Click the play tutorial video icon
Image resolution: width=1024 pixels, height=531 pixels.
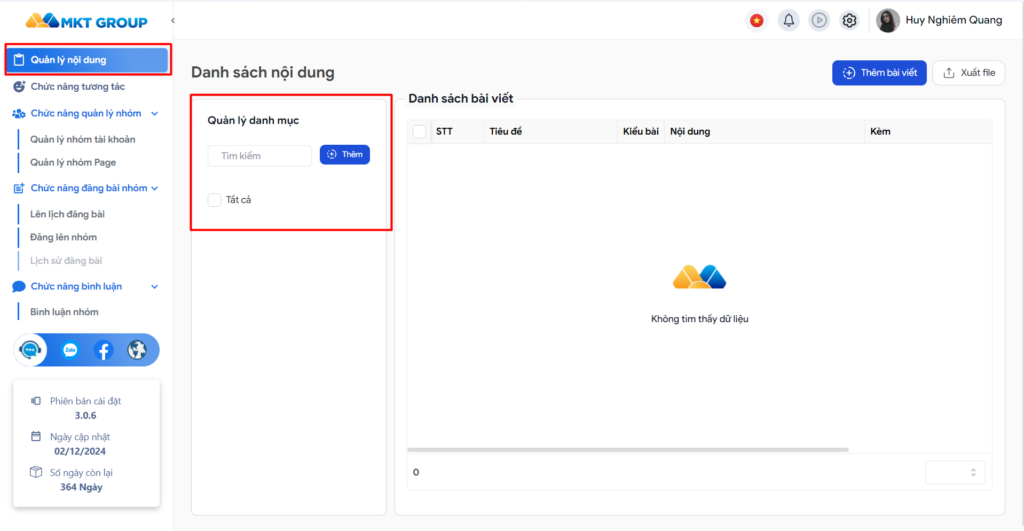[819, 20]
